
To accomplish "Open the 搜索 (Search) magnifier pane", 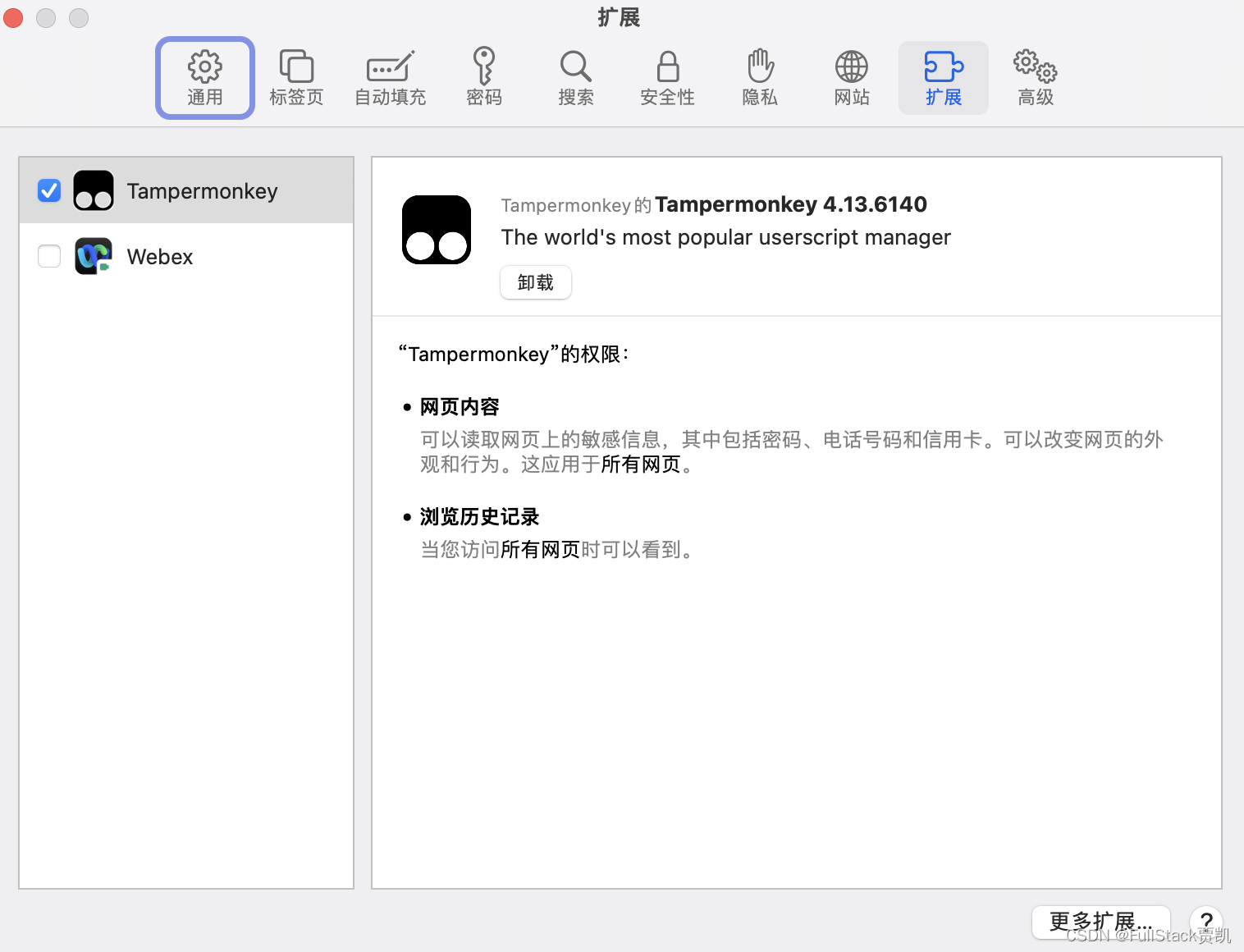I will pos(575,78).
